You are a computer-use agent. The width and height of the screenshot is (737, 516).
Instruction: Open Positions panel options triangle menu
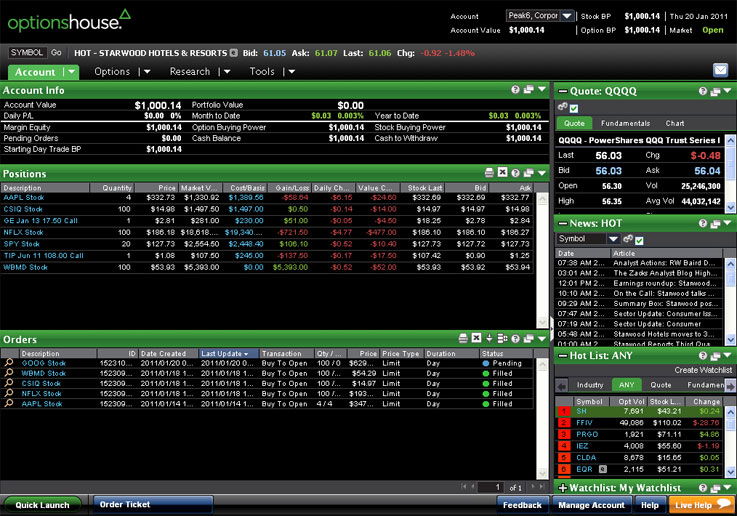541,173
